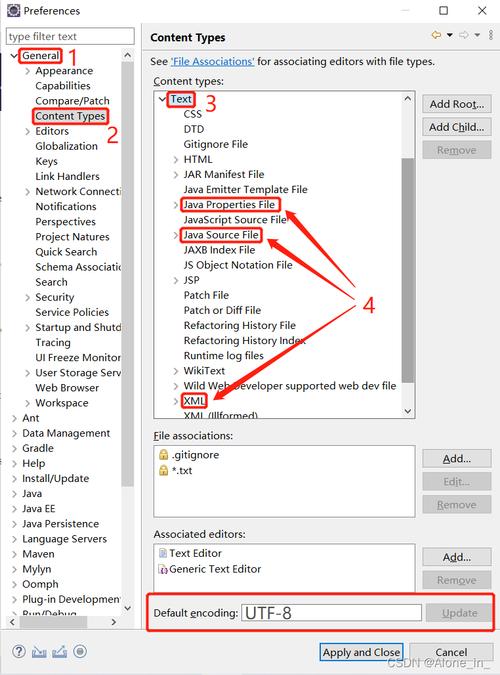Open the 'File Associations' link

coord(212,62)
